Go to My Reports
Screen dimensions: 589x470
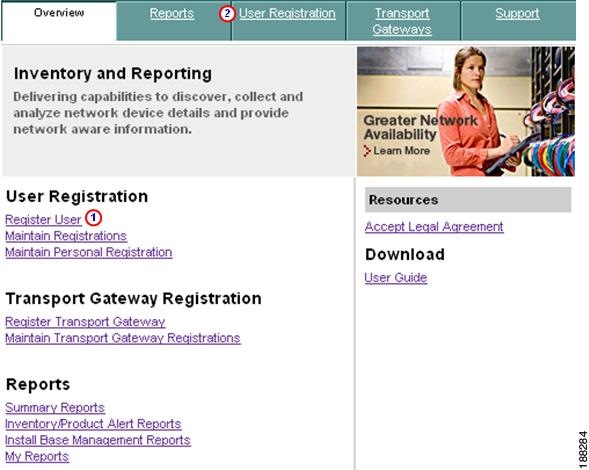coord(37,456)
